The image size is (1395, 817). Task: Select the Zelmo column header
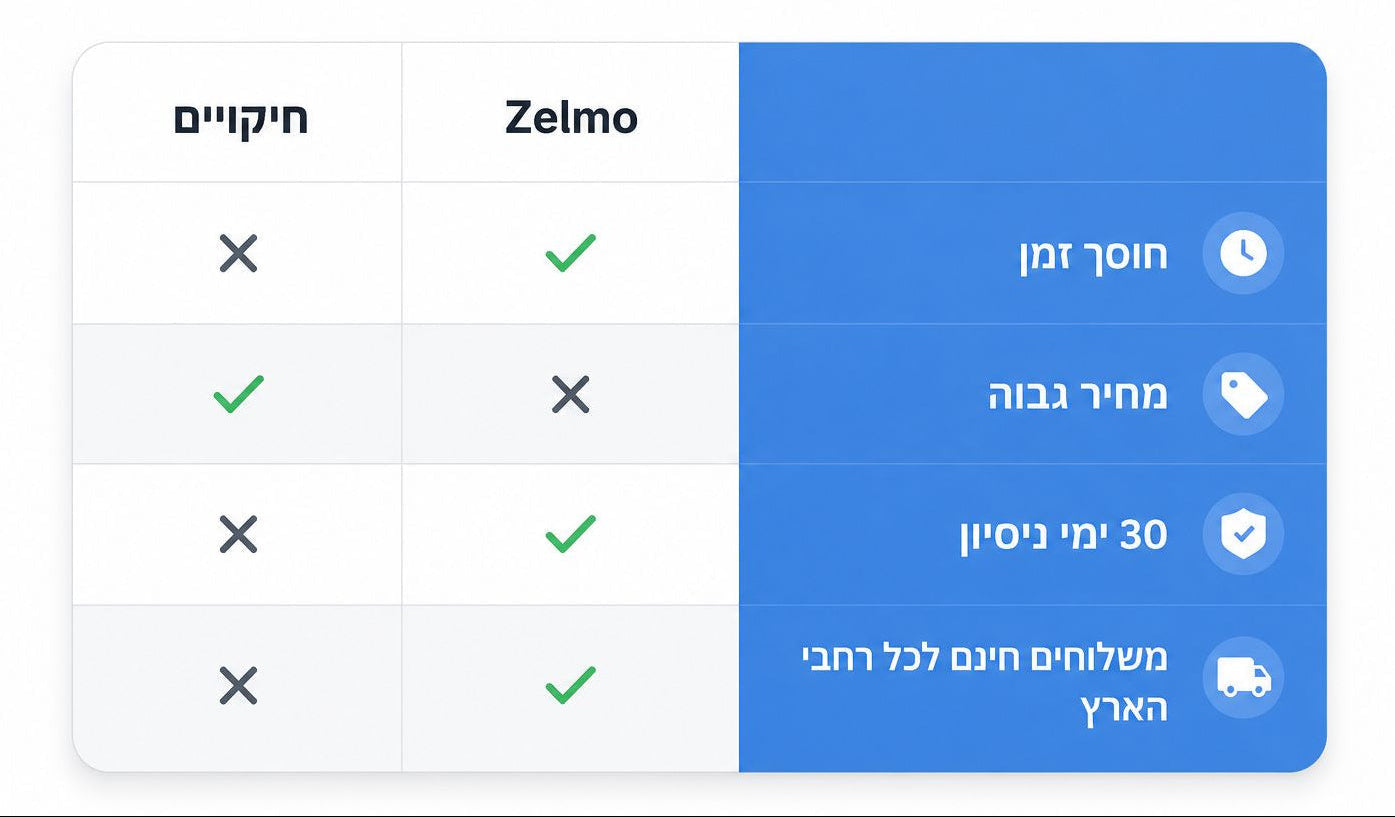click(571, 118)
